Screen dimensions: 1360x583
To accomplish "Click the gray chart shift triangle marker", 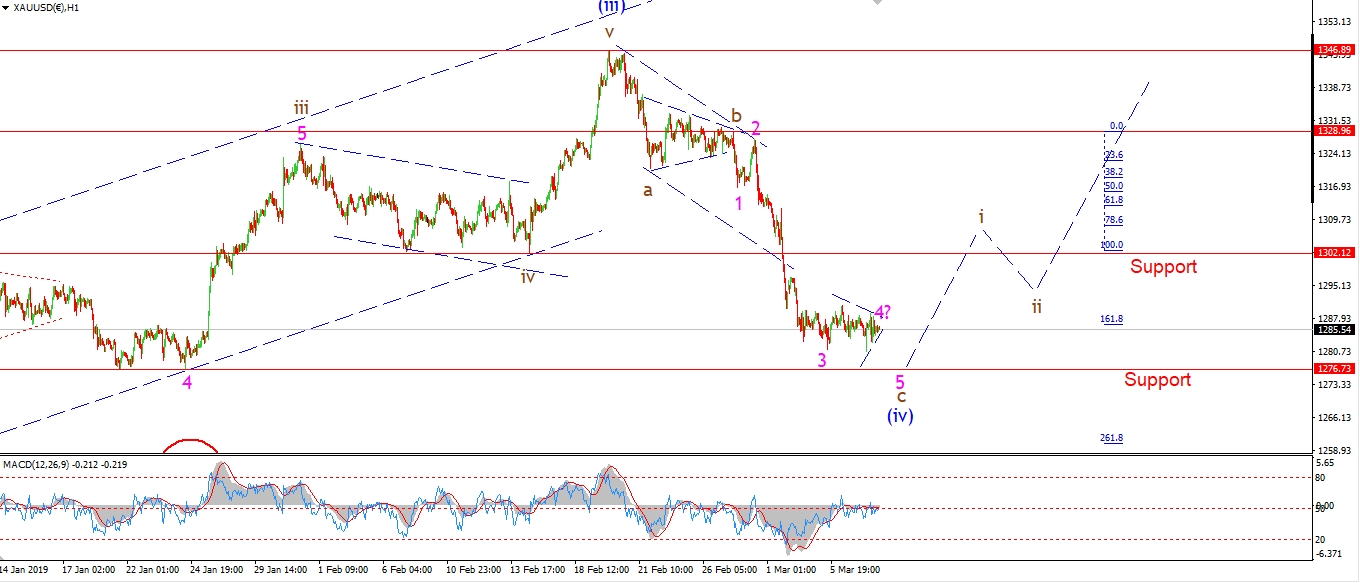I will coord(877,3).
